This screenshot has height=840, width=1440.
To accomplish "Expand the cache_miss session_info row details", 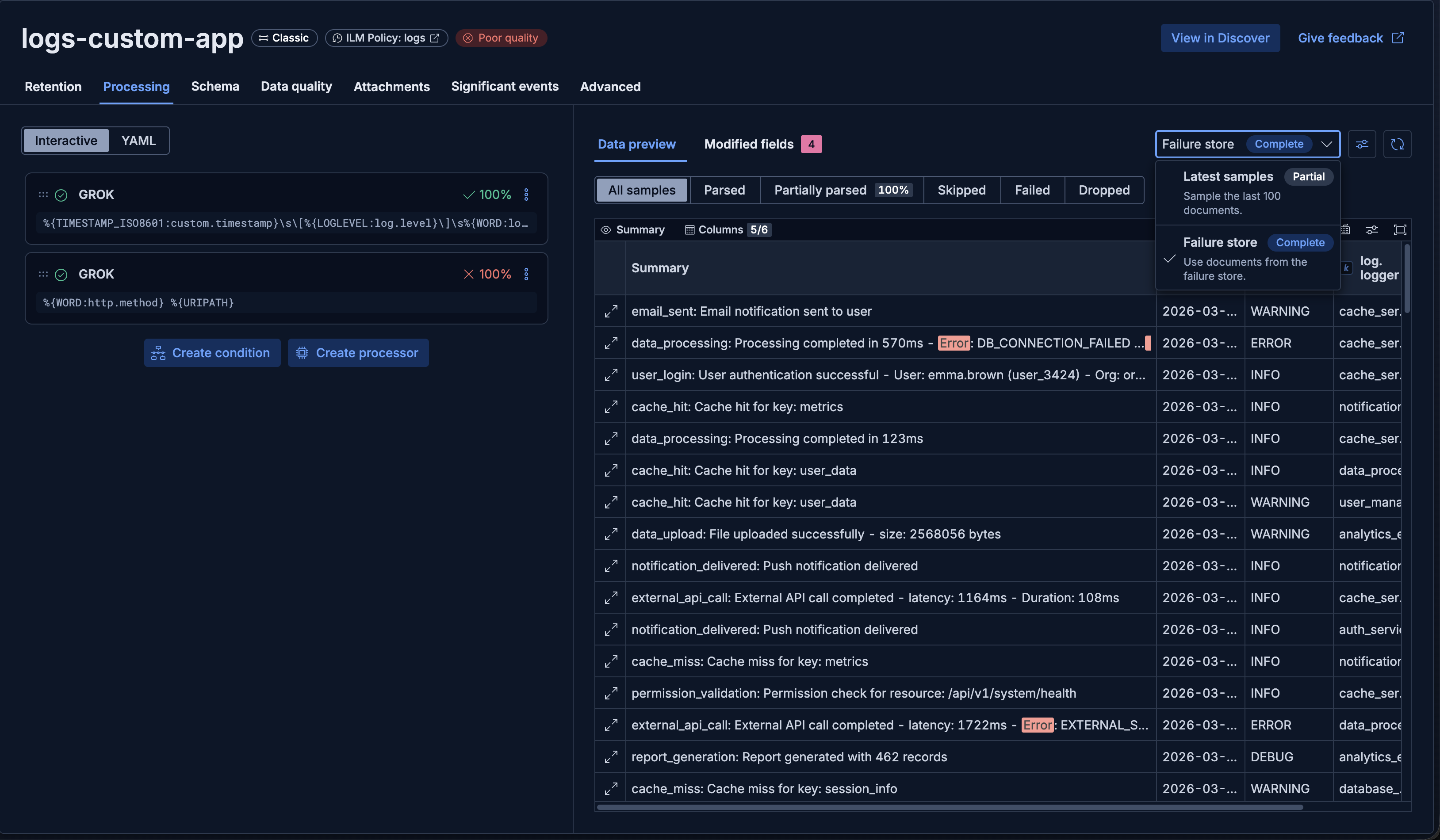I will (x=611, y=789).
